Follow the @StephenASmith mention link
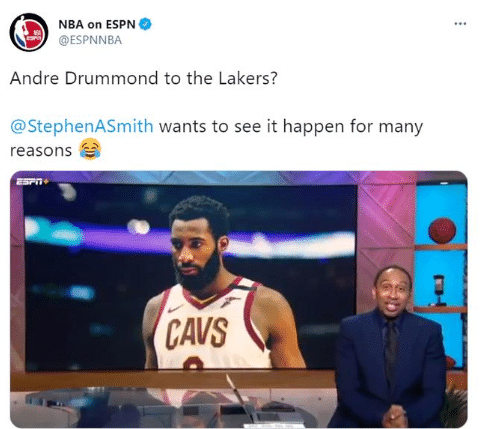 tap(82, 126)
